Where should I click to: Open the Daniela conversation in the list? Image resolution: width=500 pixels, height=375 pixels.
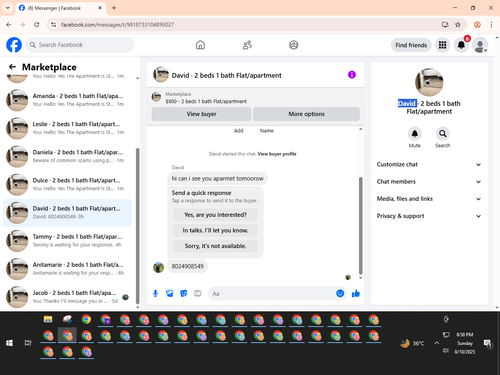(x=67, y=156)
